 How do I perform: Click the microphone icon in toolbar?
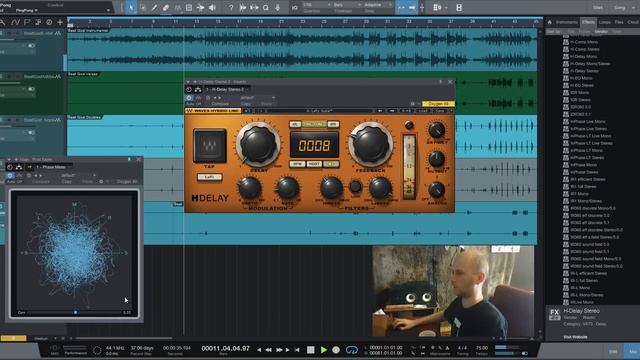(277, 7)
